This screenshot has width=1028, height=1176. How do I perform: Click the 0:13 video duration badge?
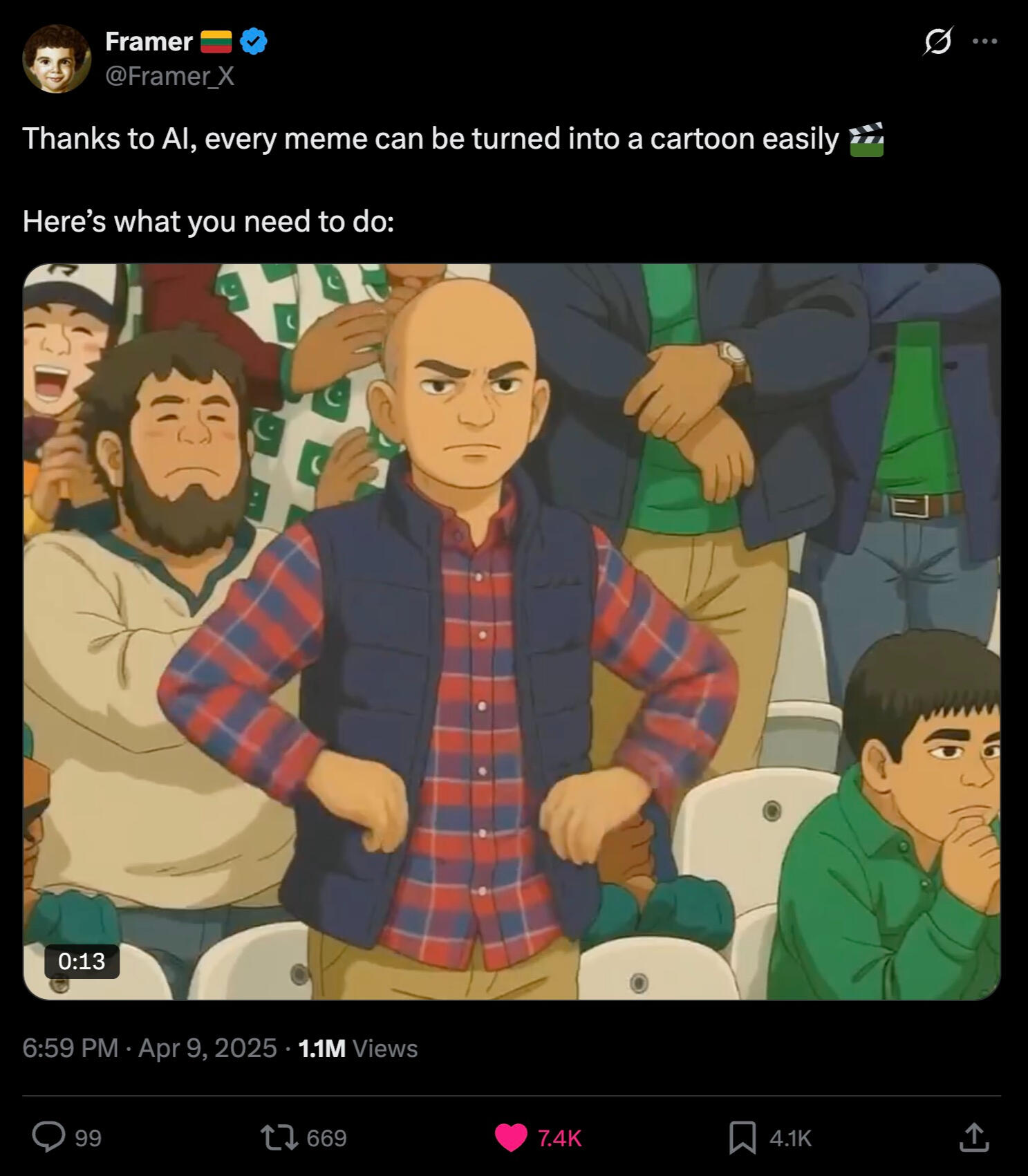(82, 961)
